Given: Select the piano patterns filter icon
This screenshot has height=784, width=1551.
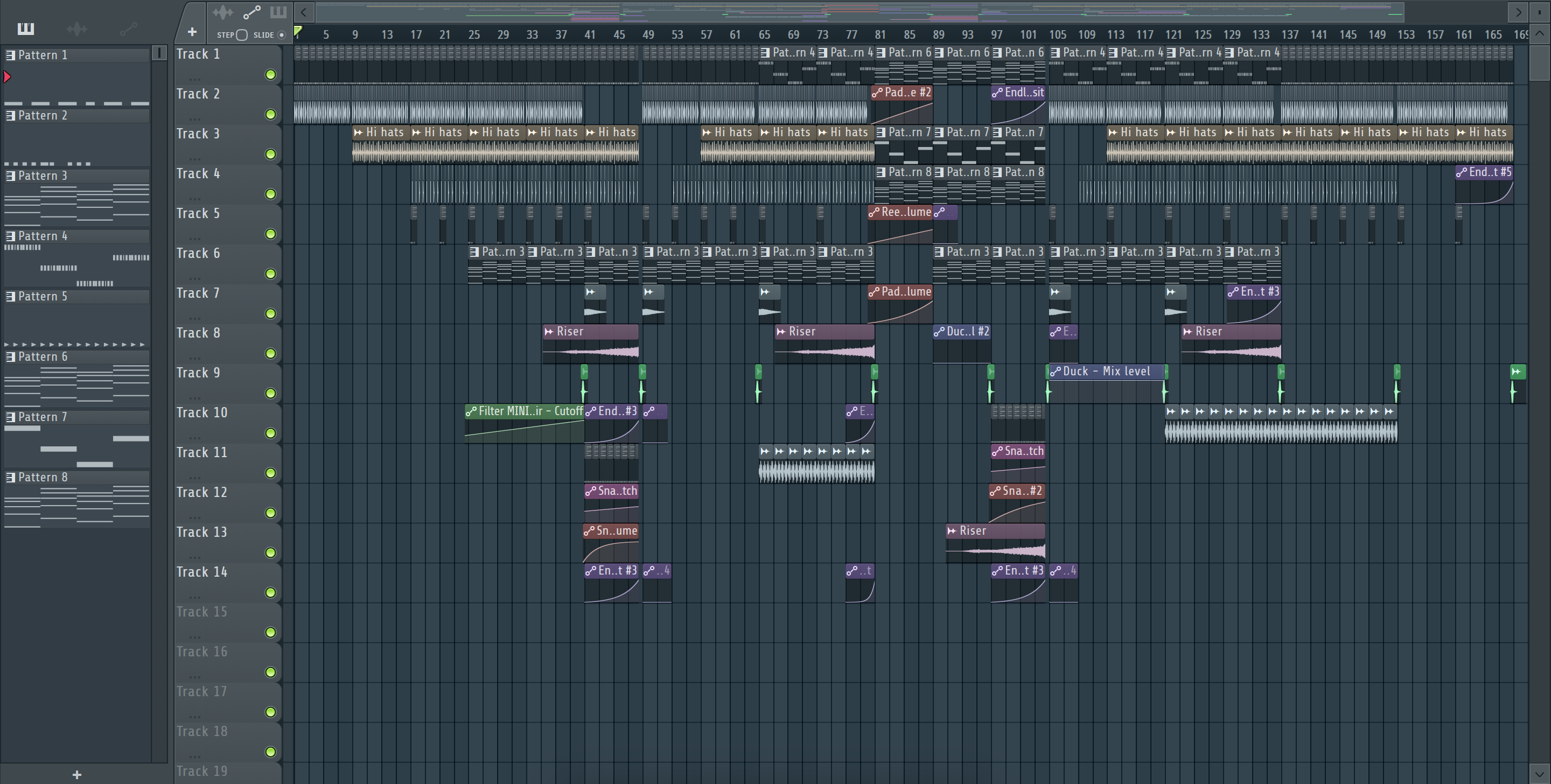Looking at the screenshot, I should point(26,29).
